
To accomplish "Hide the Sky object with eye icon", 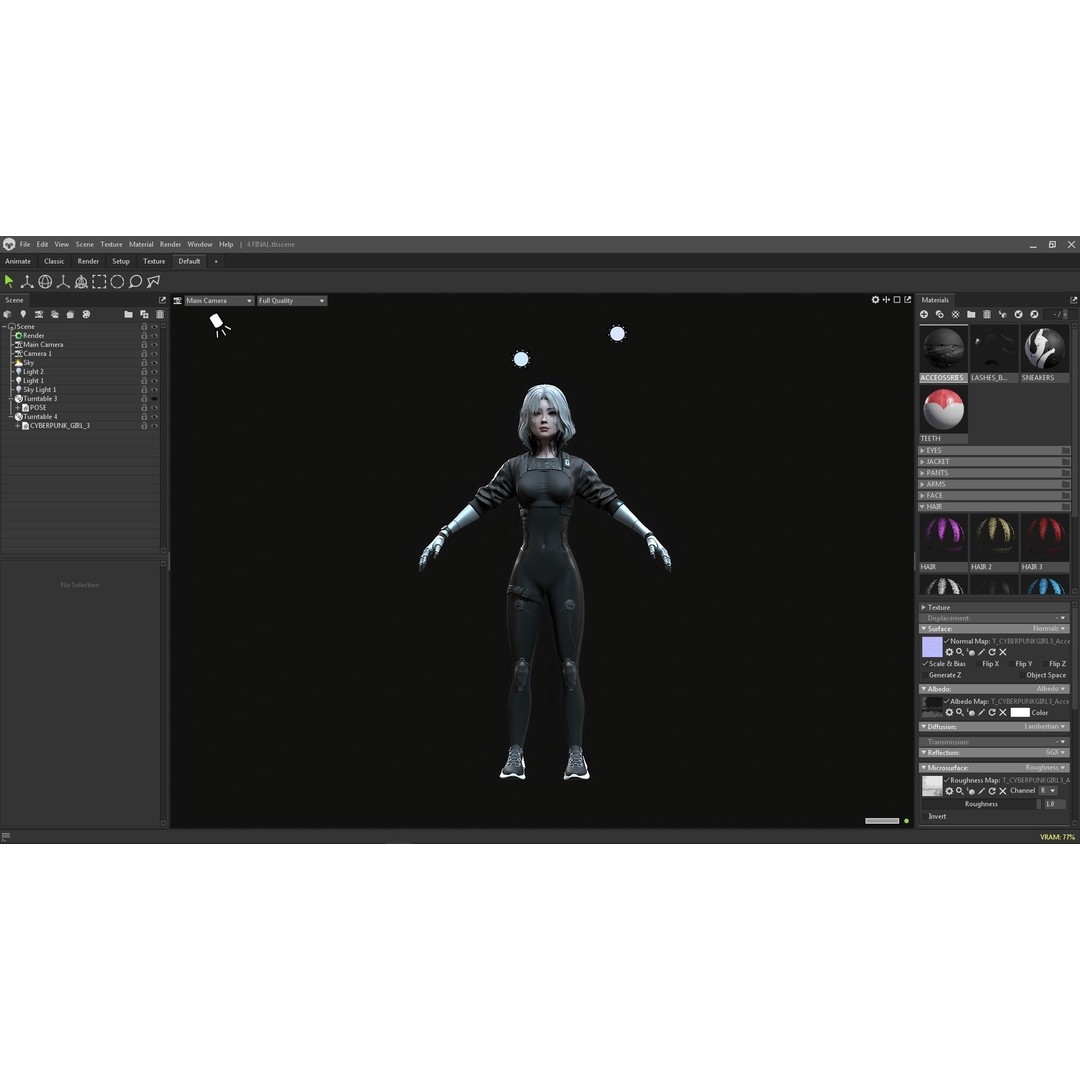I will [154, 363].
